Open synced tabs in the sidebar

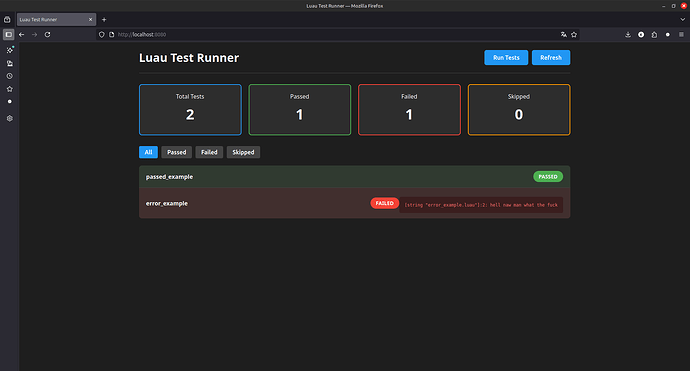click(10, 63)
